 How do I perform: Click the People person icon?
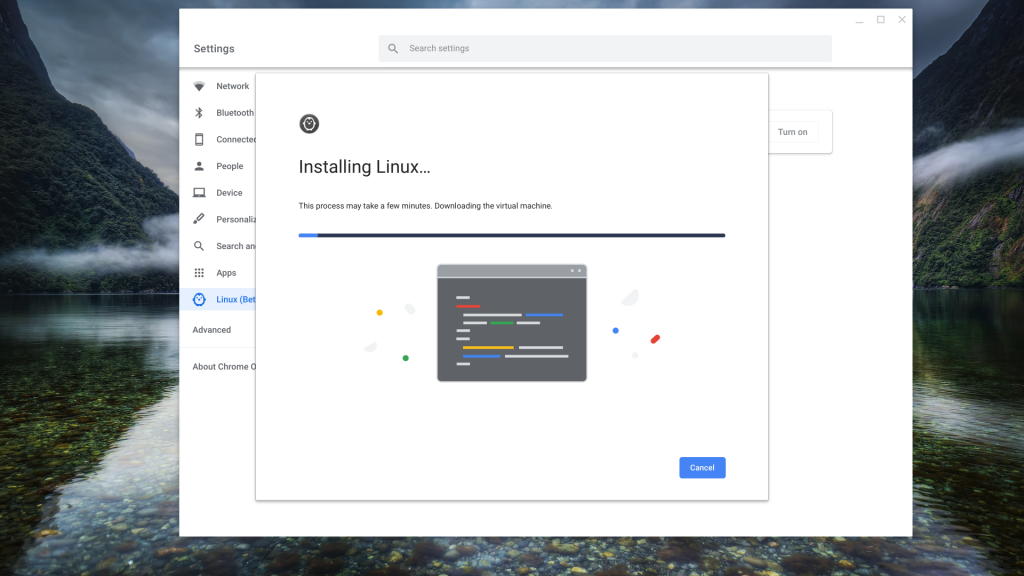tap(199, 166)
